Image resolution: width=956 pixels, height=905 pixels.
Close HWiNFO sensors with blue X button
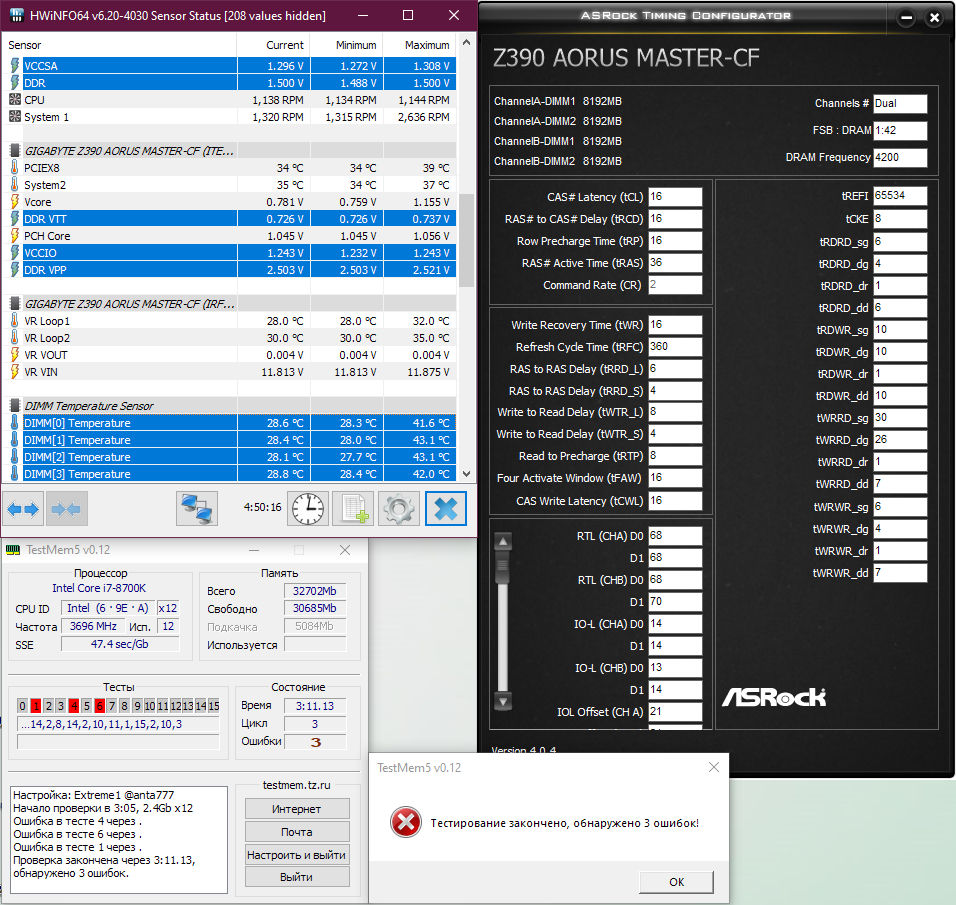coord(446,509)
